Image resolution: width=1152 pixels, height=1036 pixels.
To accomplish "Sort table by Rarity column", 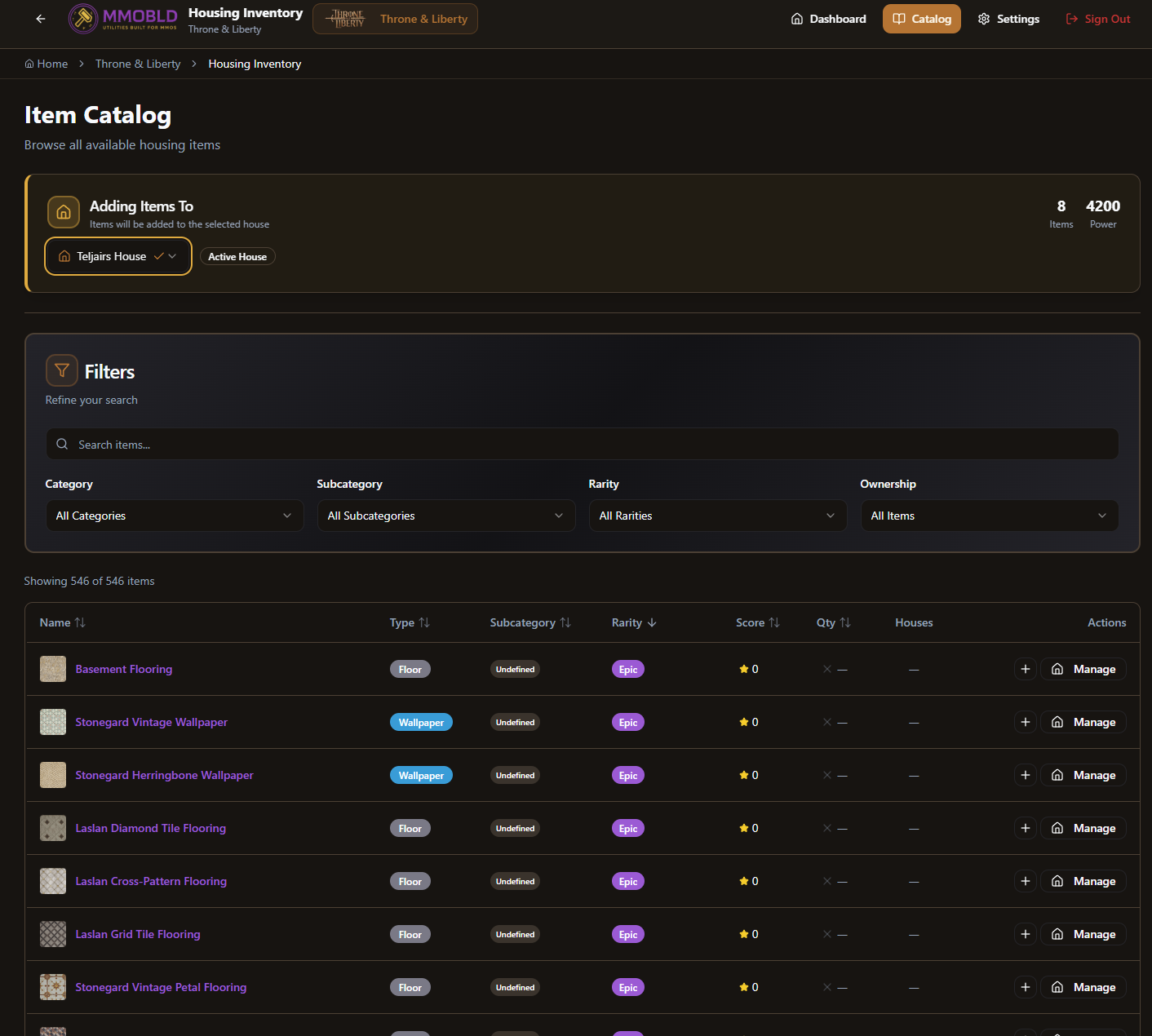I will tap(634, 622).
